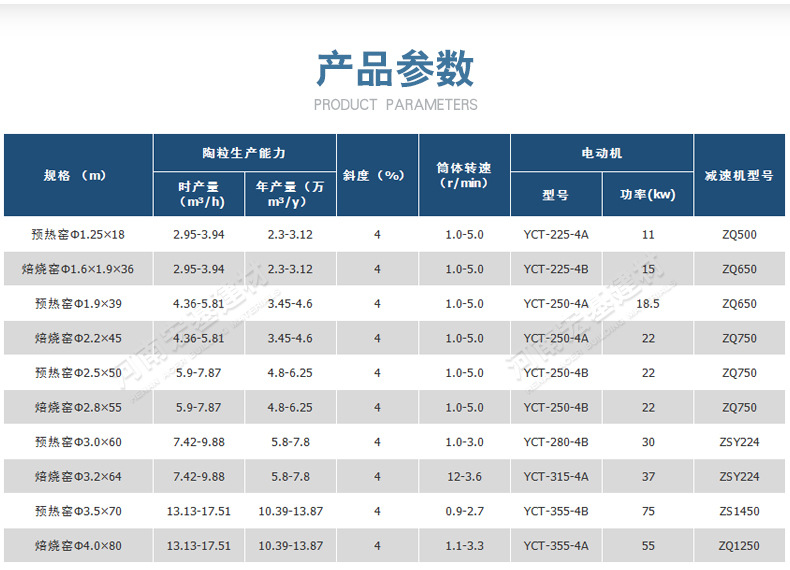The width and height of the screenshot is (790, 570).
Task: Click the 功率(kw) sub-header
Action: click(x=647, y=195)
